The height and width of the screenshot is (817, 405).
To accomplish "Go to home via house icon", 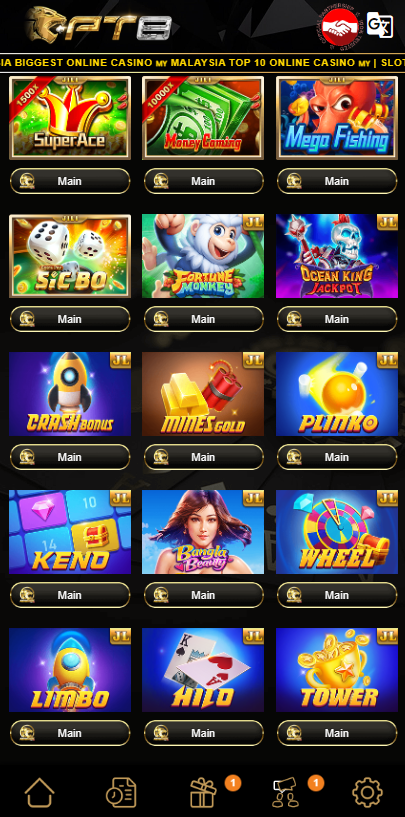I will coord(40,793).
